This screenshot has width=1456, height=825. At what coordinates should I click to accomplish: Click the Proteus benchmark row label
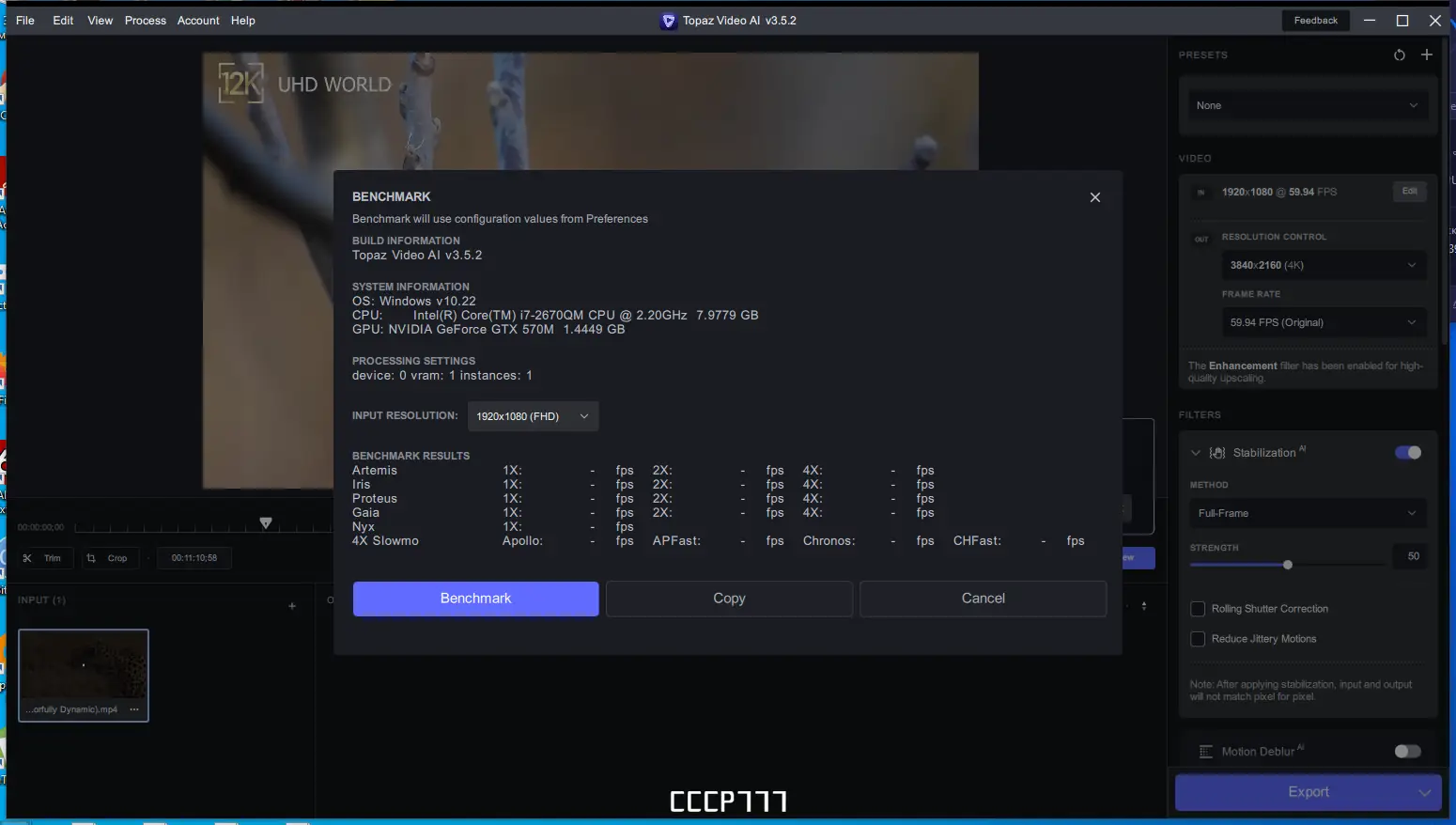[x=375, y=499]
